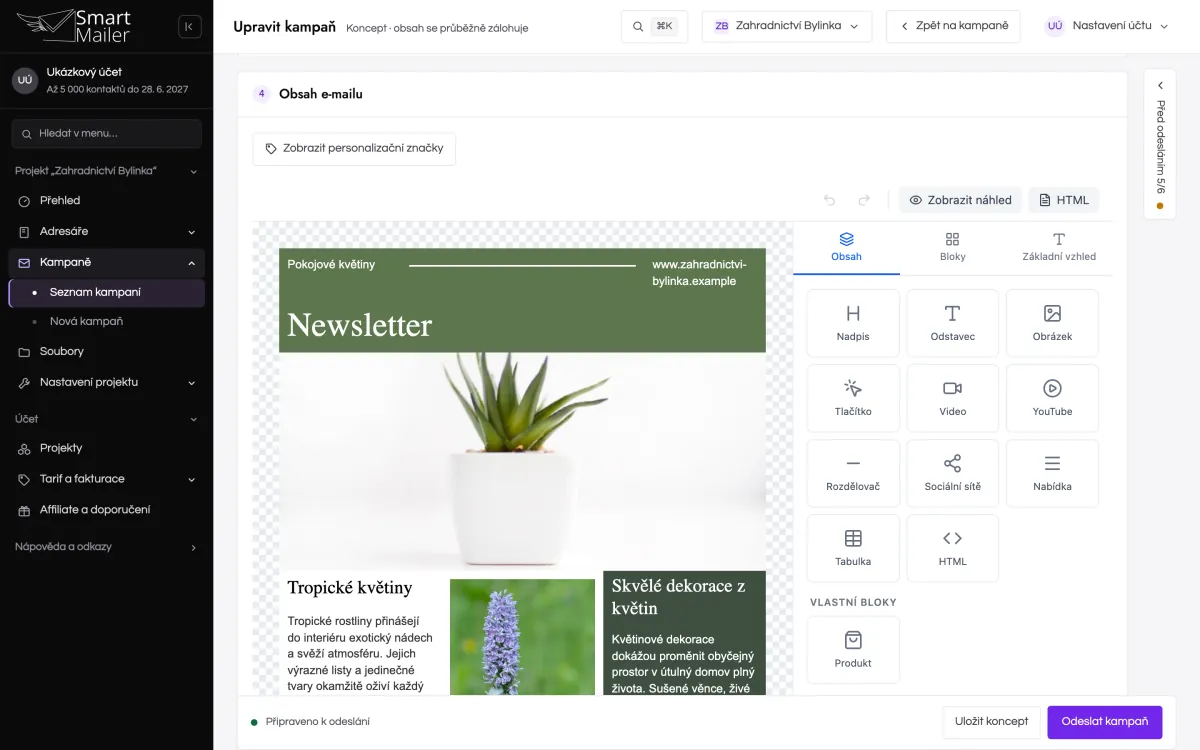Add the custom Produkt block
Image resolution: width=1200 pixels, height=750 pixels.
(x=853, y=650)
